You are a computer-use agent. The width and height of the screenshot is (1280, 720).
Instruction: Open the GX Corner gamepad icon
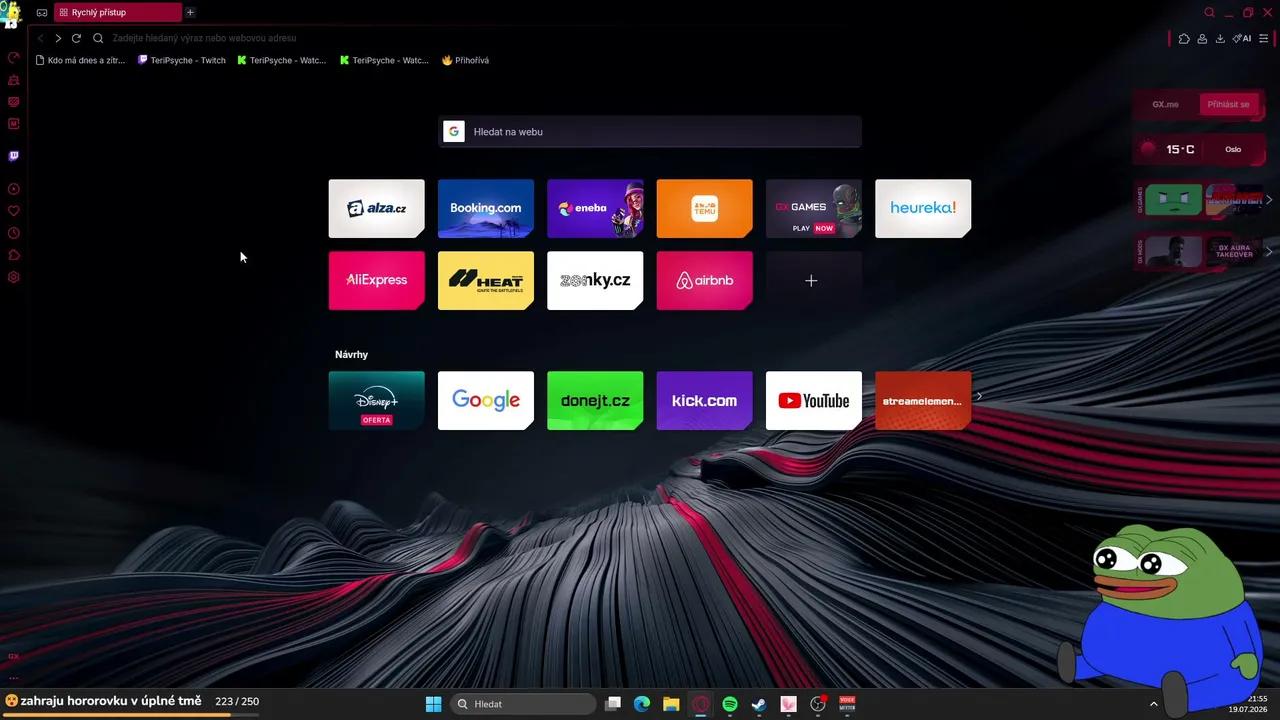[x=41, y=12]
